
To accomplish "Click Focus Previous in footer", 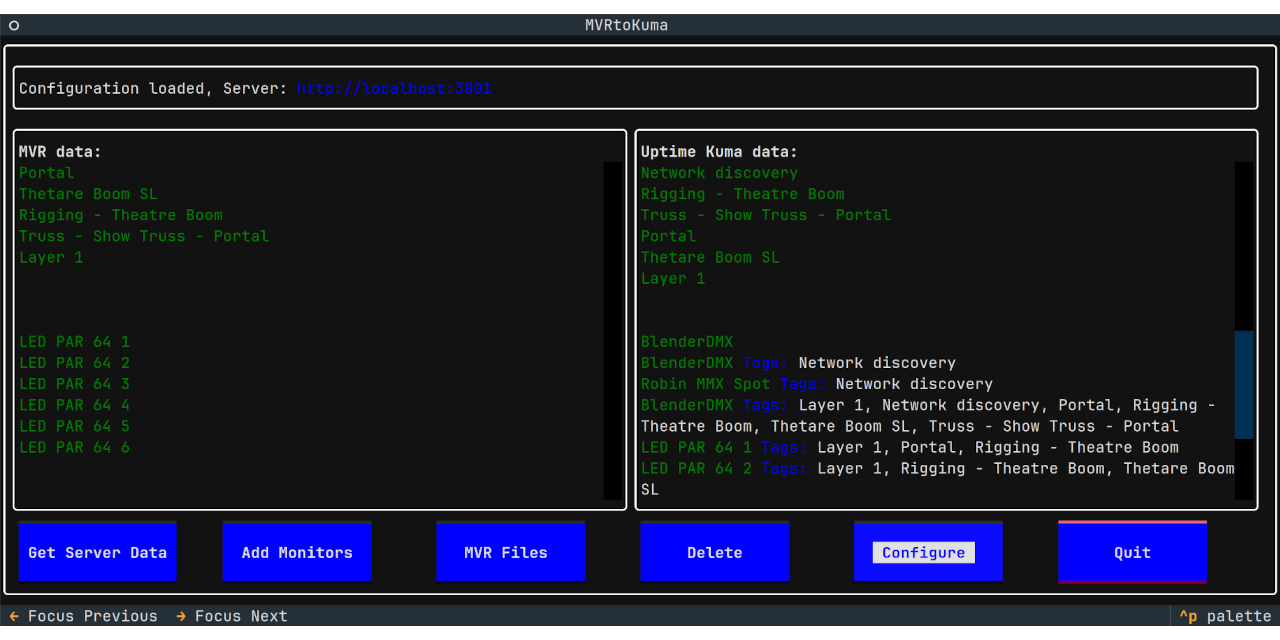I will pos(92,616).
